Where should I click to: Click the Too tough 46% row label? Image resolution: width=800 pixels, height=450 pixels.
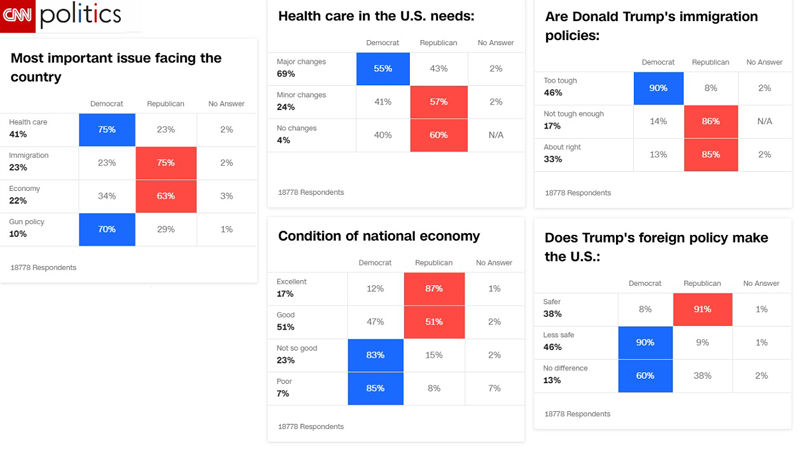[563, 85]
